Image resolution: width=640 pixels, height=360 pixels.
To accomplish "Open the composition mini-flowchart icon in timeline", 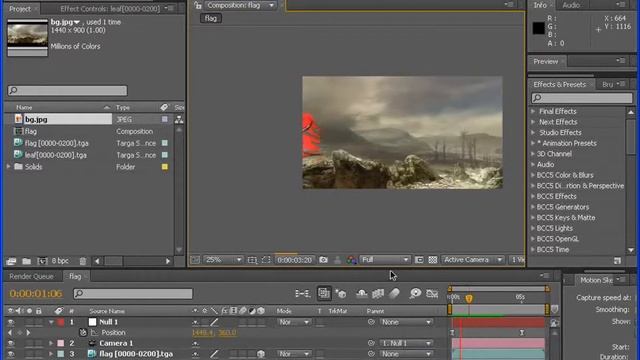I will (302, 293).
